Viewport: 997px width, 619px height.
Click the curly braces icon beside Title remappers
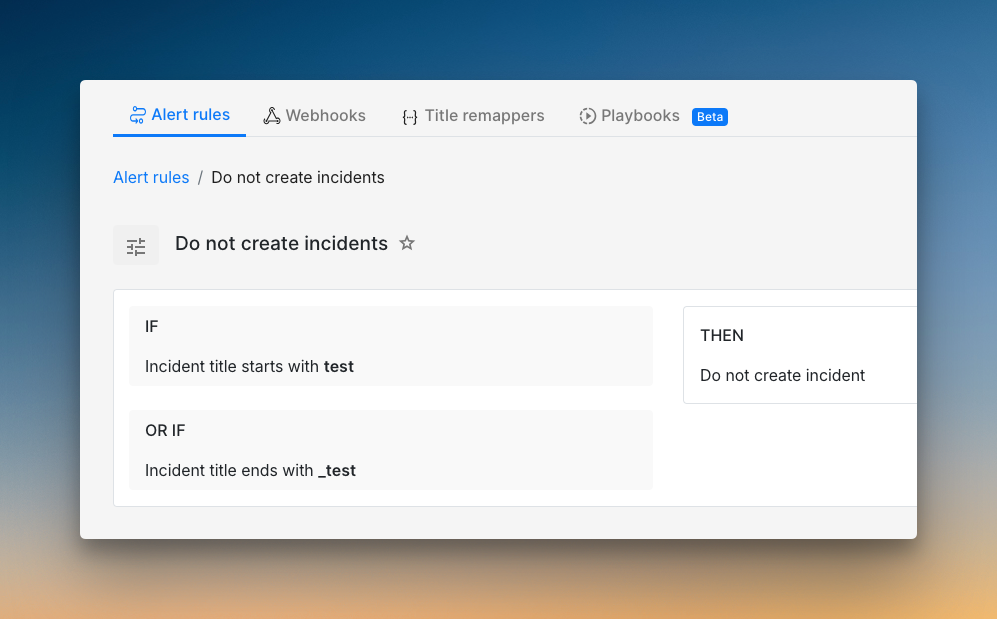409,116
